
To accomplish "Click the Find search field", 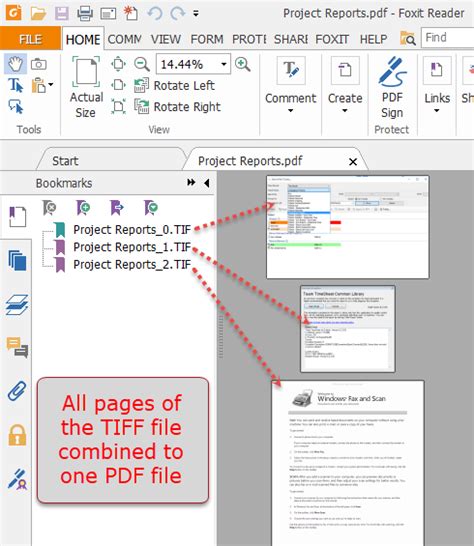I will tap(448, 38).
